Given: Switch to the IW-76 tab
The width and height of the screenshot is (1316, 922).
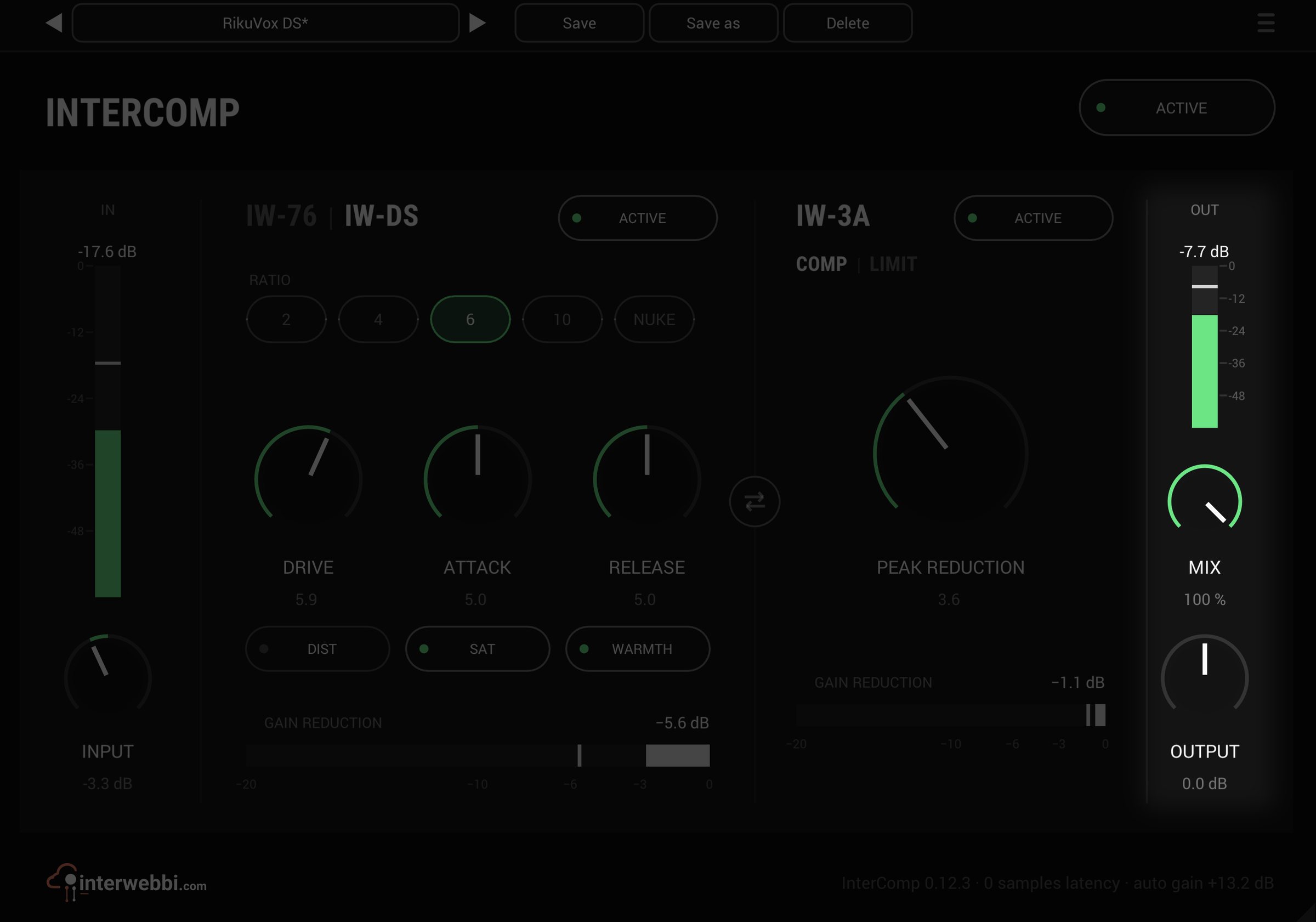Looking at the screenshot, I should click(281, 216).
